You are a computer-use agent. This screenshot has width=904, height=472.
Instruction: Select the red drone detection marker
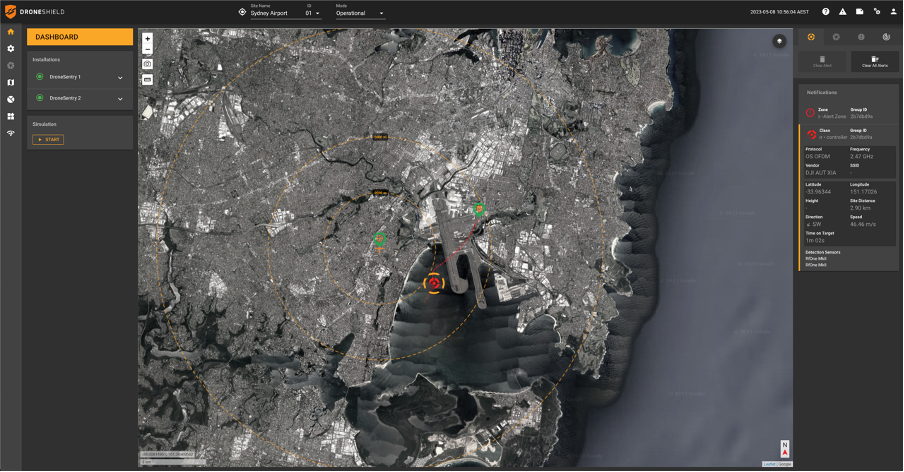[434, 283]
